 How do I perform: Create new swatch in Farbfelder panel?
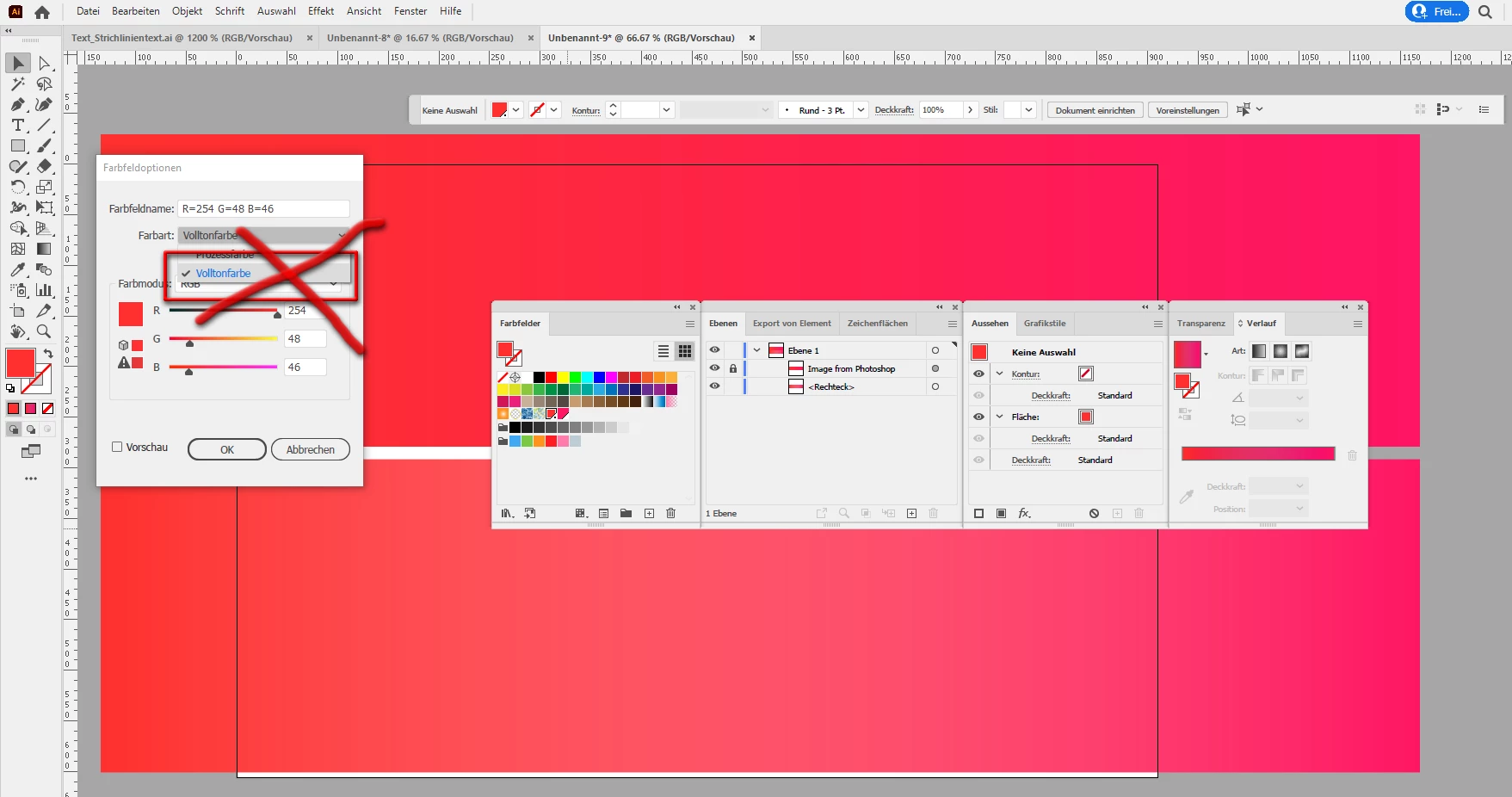point(649,514)
